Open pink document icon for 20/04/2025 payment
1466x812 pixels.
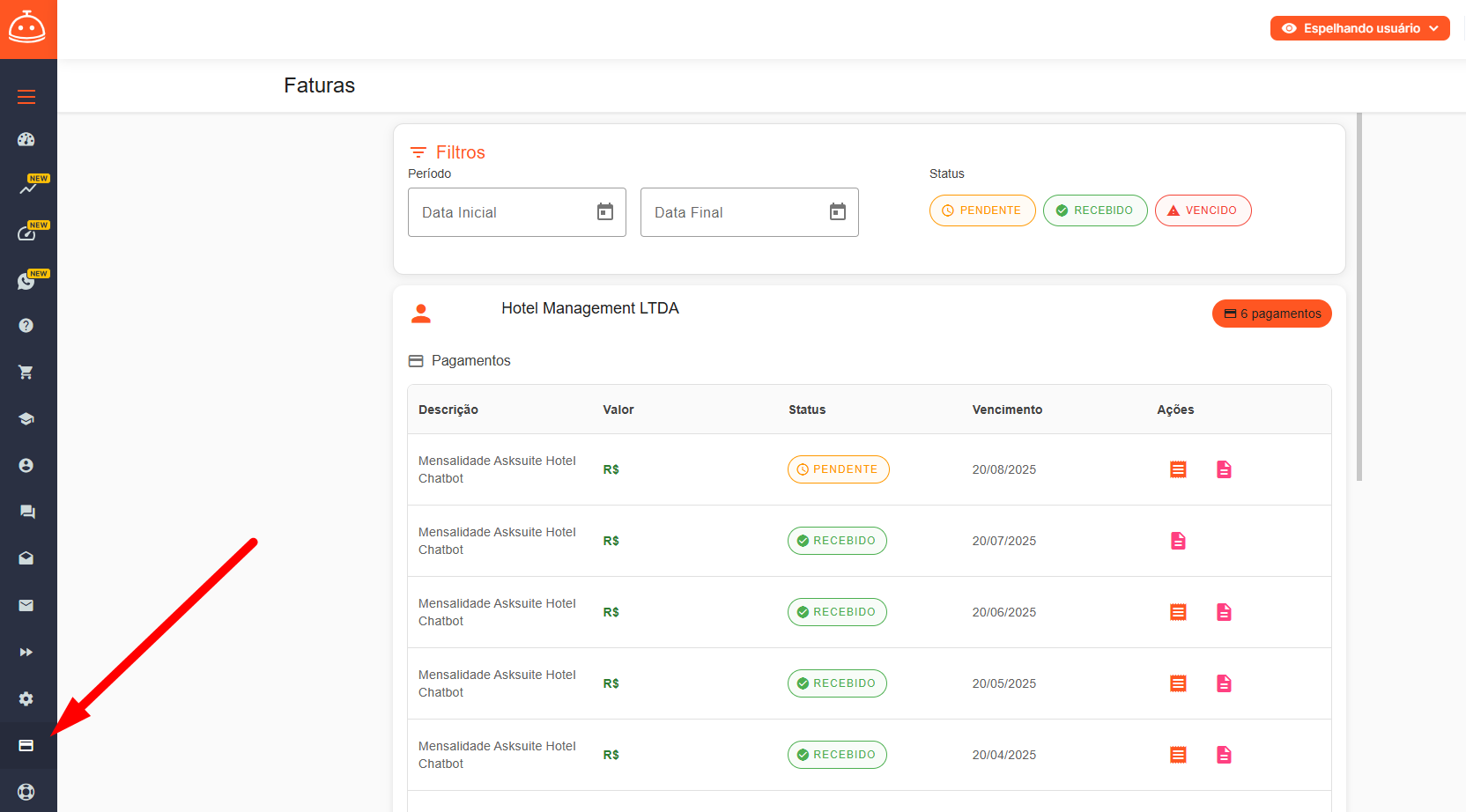tap(1224, 755)
